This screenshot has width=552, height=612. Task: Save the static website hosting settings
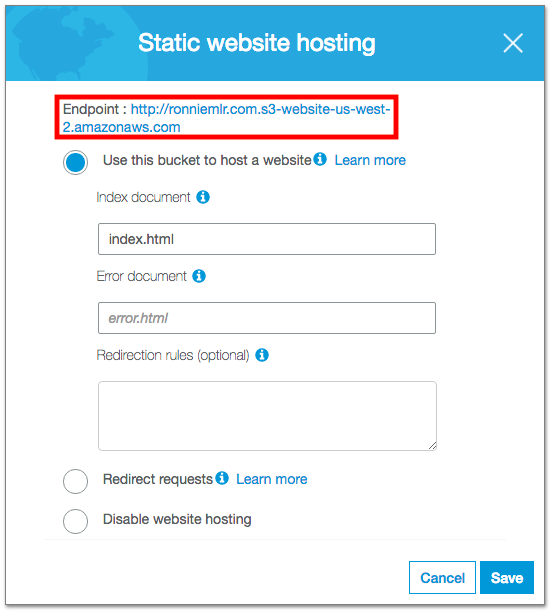coord(507,578)
